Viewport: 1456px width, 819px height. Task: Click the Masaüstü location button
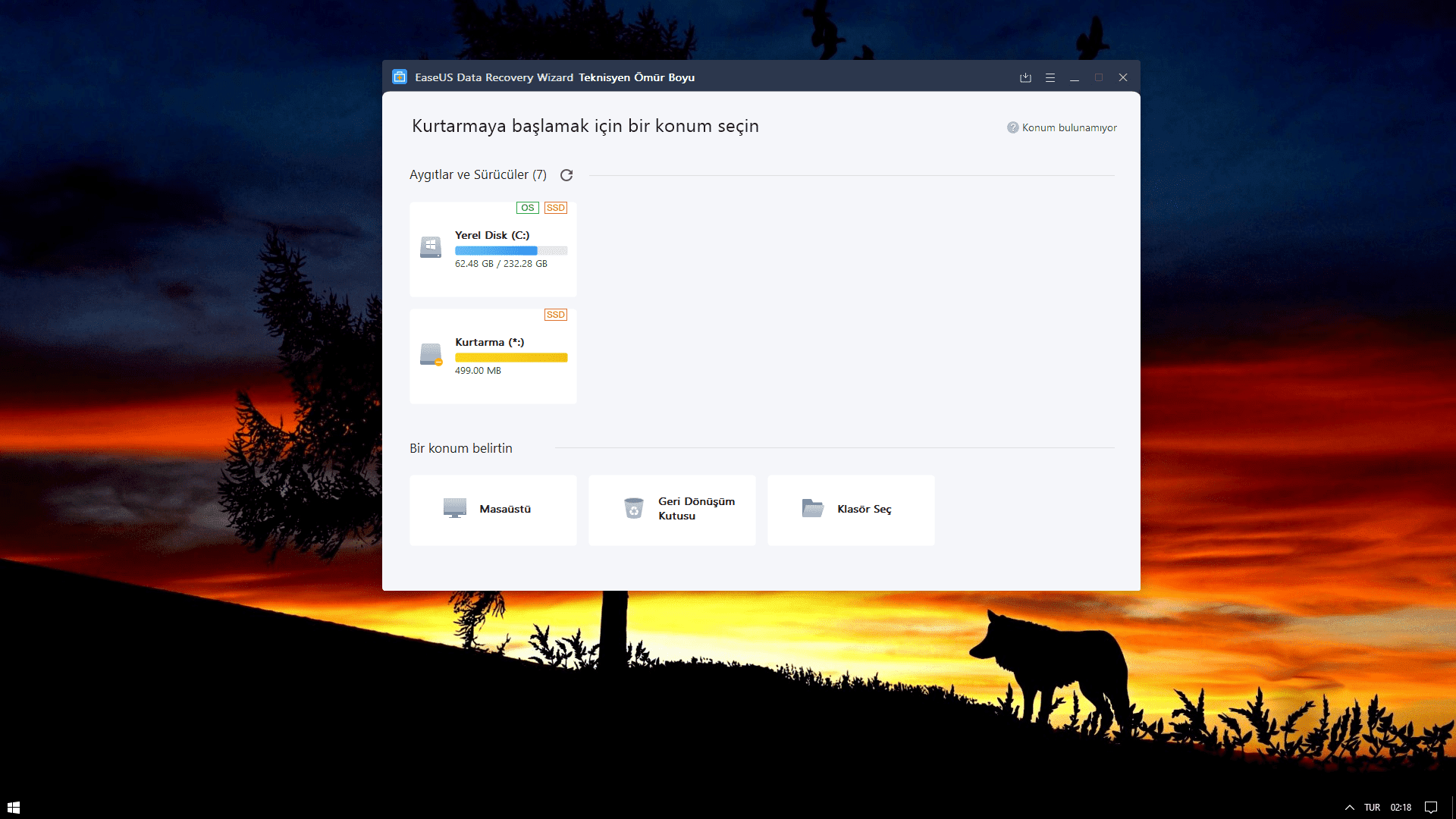coord(493,510)
